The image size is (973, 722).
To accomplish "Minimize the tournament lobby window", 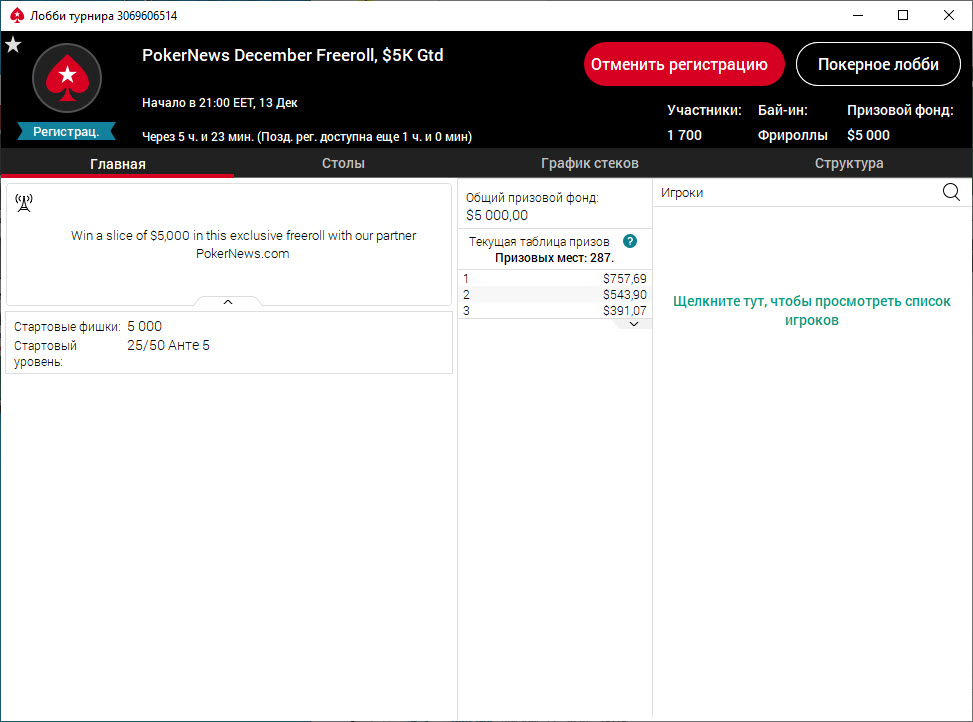I will 858,16.
